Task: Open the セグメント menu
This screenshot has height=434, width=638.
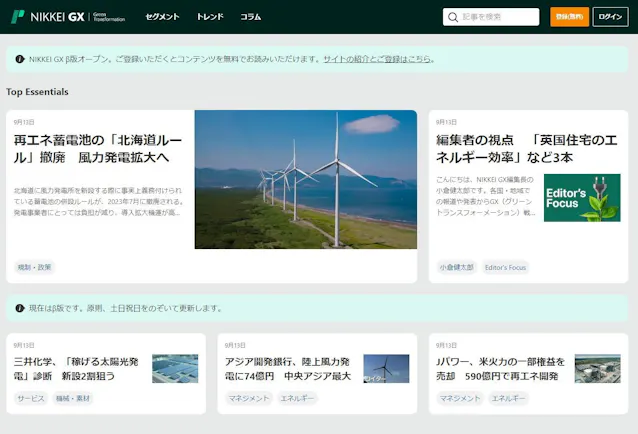Action: [x=162, y=17]
